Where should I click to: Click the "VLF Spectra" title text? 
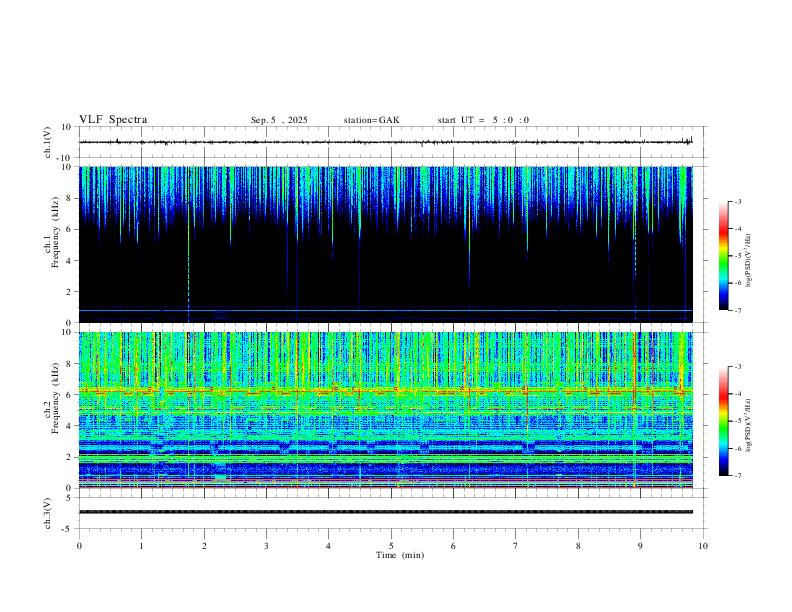[x=113, y=120]
